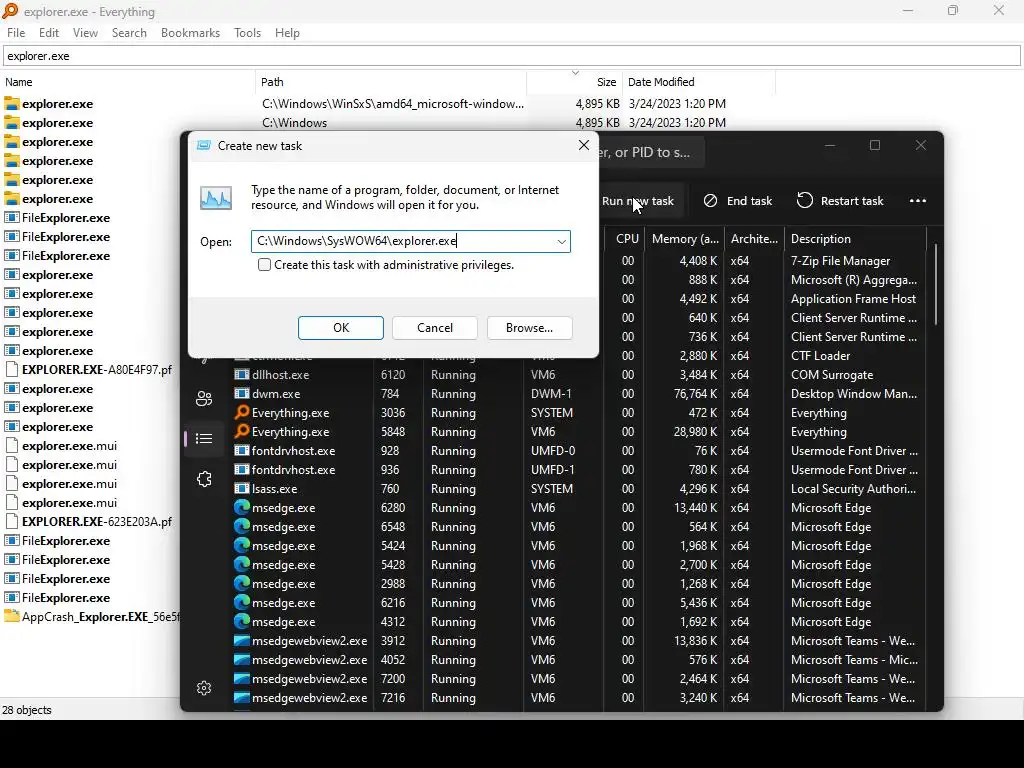This screenshot has width=1024, height=768.
Task: Click the icon of the dwm.exe process
Action: tap(242, 394)
